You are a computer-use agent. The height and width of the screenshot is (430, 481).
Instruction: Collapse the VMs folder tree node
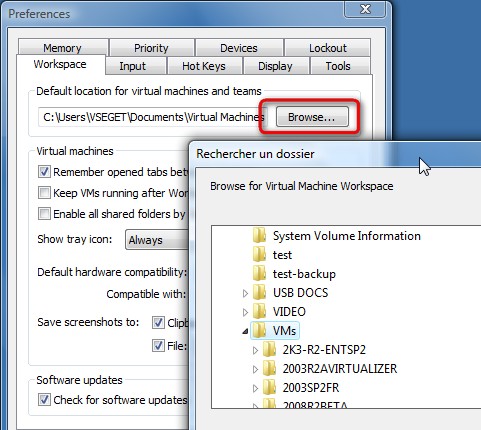pos(245,331)
